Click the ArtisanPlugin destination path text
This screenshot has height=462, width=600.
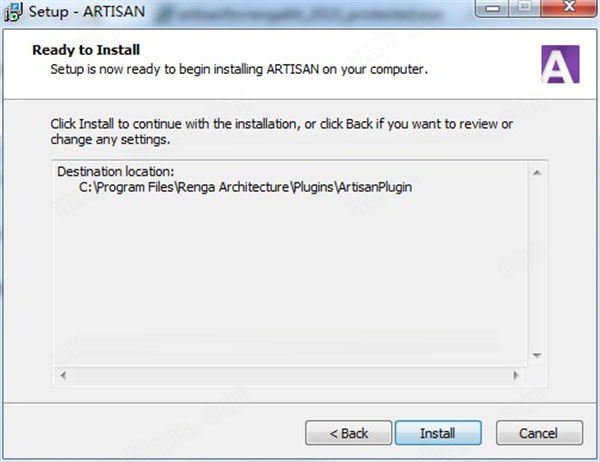[245, 187]
